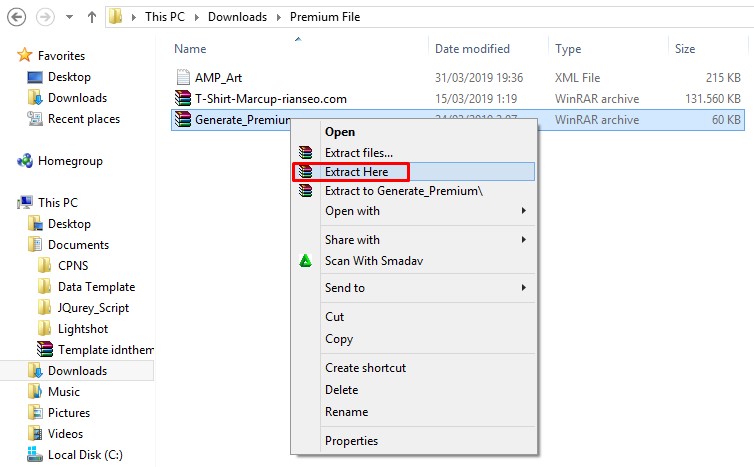Click WinRAR icon next to Extract to Generate_Premium\

point(305,191)
